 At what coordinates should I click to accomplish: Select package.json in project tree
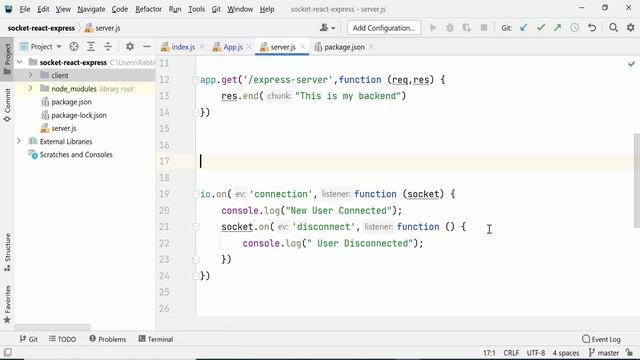71,102
